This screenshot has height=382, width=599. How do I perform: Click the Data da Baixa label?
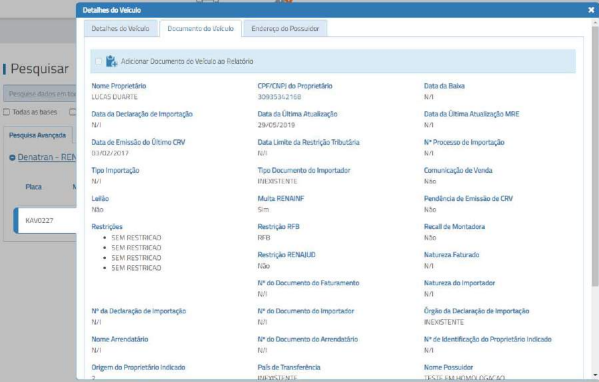[444, 86]
